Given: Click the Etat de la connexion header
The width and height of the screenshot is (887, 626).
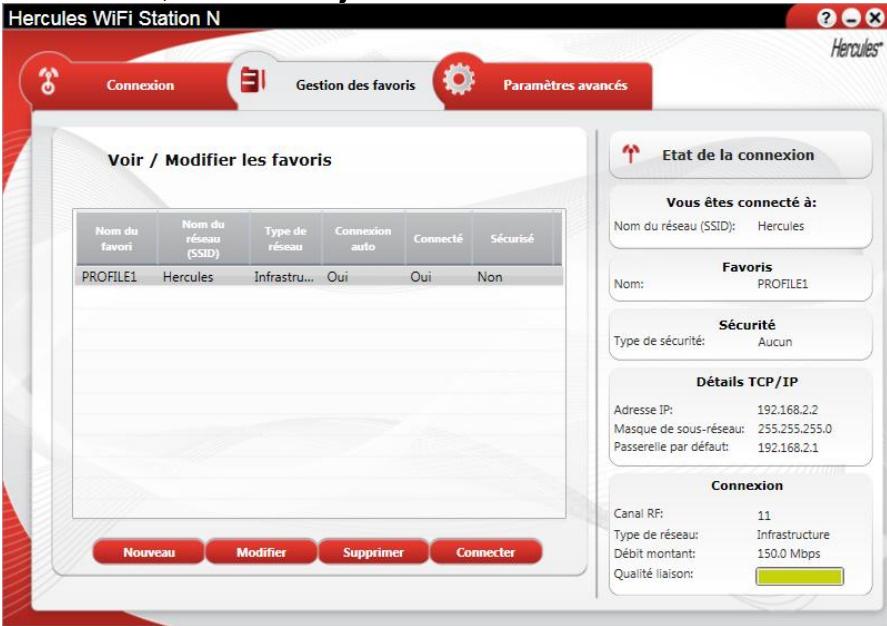Looking at the screenshot, I should [740, 155].
